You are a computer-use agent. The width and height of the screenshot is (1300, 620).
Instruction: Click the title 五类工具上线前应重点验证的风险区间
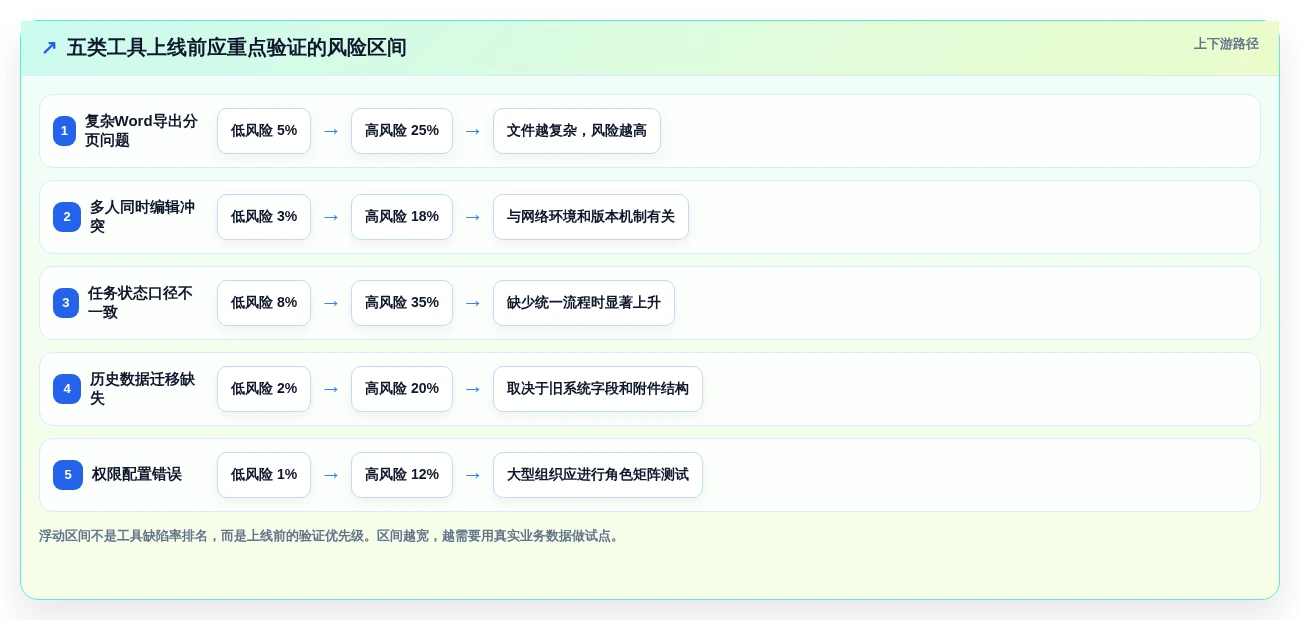tap(236, 48)
